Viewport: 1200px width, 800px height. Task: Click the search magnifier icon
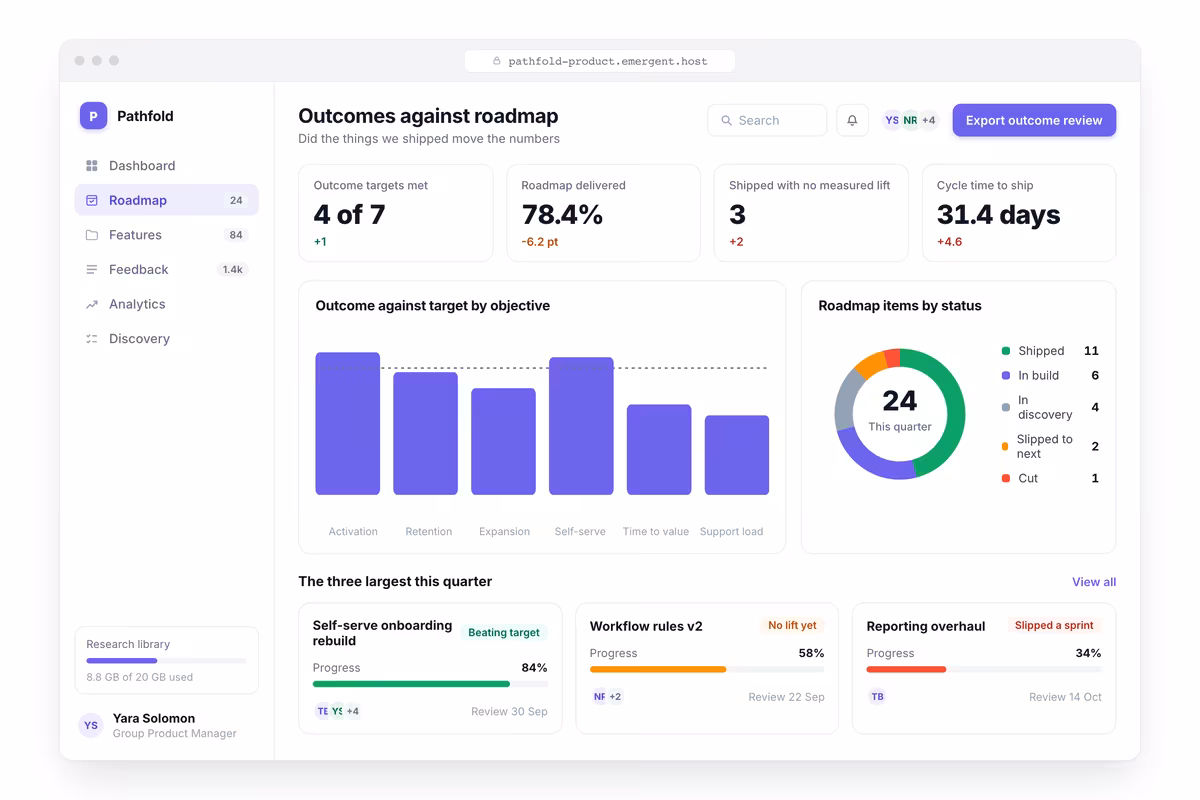727,120
